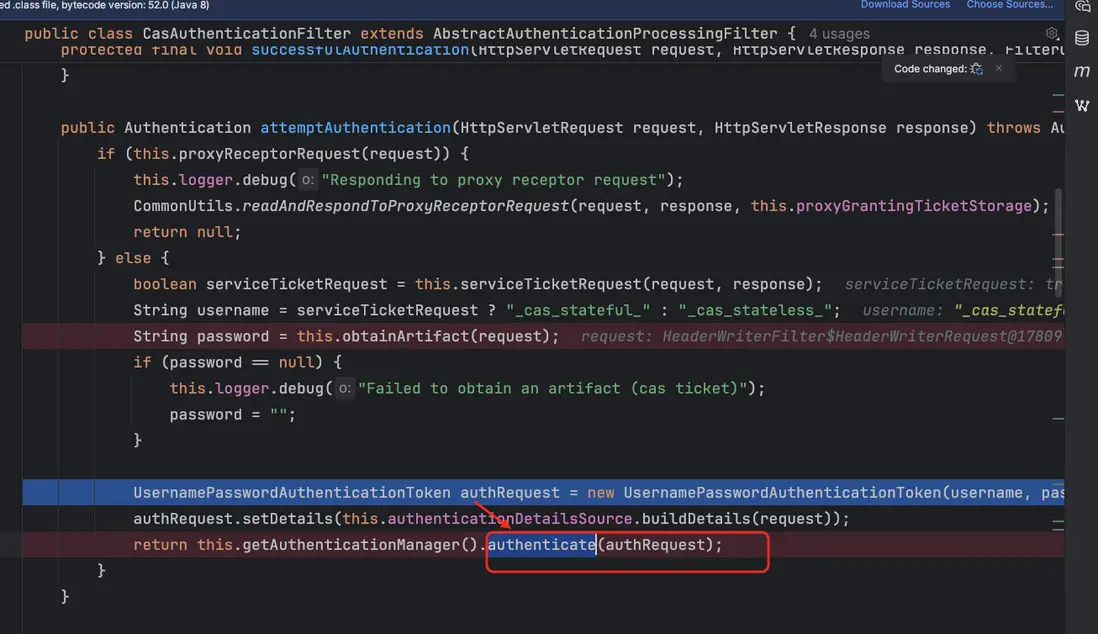Open the Database tool window
The width and height of the screenshot is (1098, 634).
(1082, 37)
